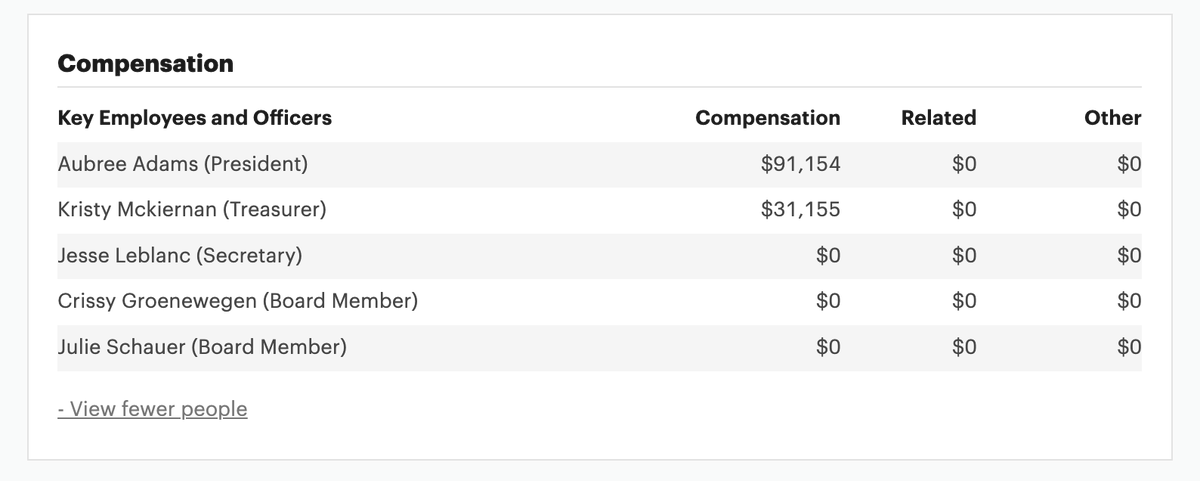
Task: Click the Compensation section title
Action: (146, 64)
